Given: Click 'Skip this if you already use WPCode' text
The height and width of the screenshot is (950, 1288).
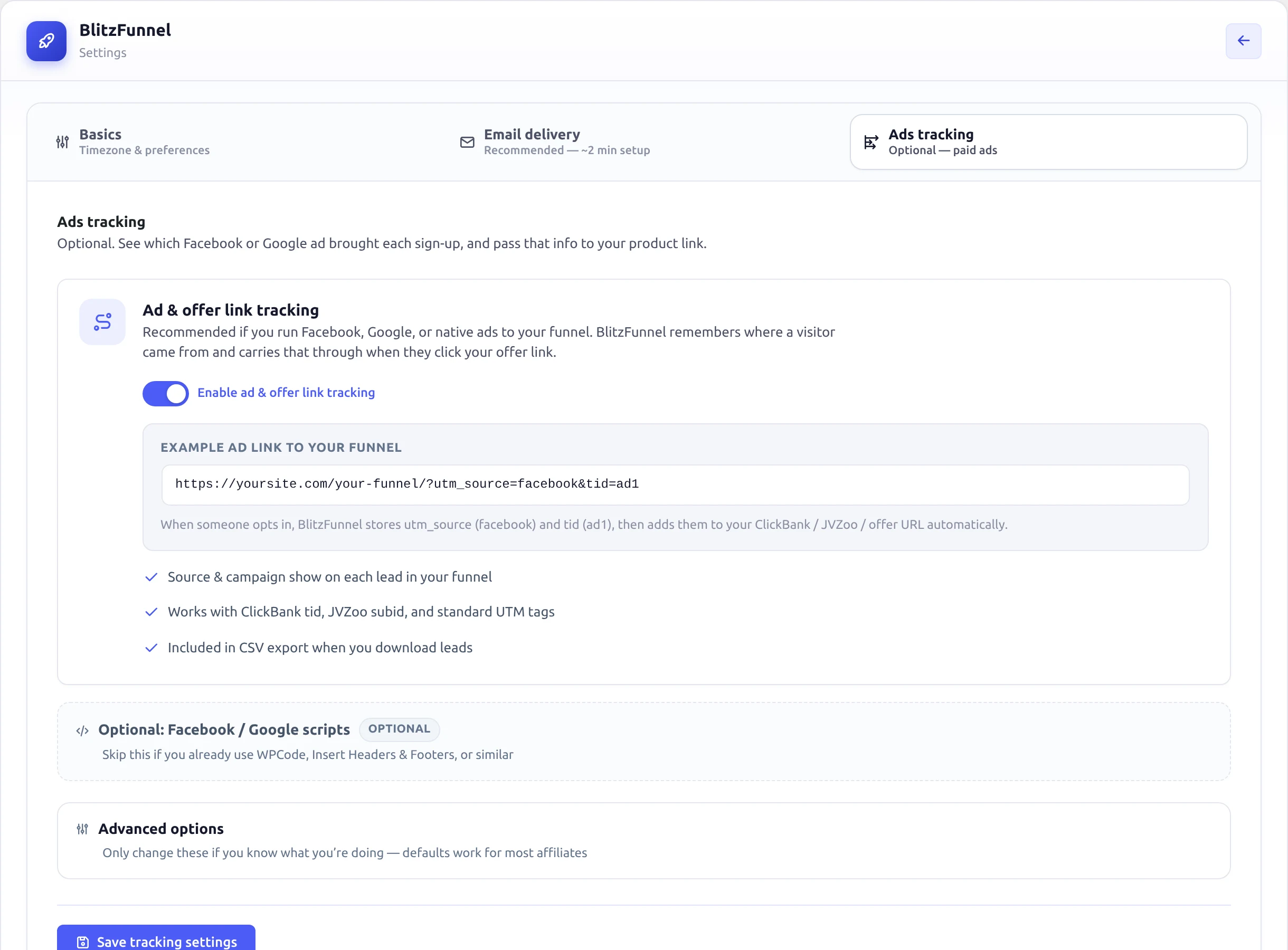Looking at the screenshot, I should click(308, 755).
